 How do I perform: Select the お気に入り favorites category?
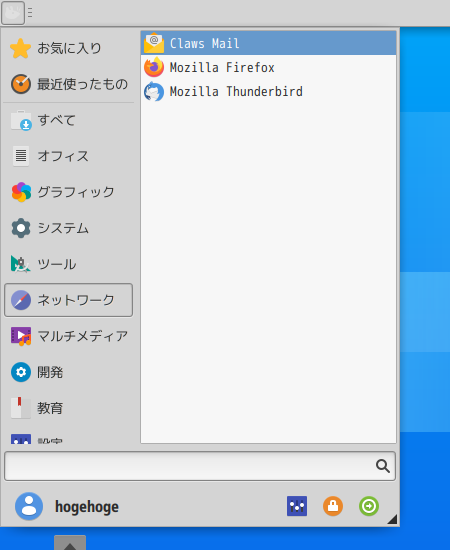[x=68, y=48]
